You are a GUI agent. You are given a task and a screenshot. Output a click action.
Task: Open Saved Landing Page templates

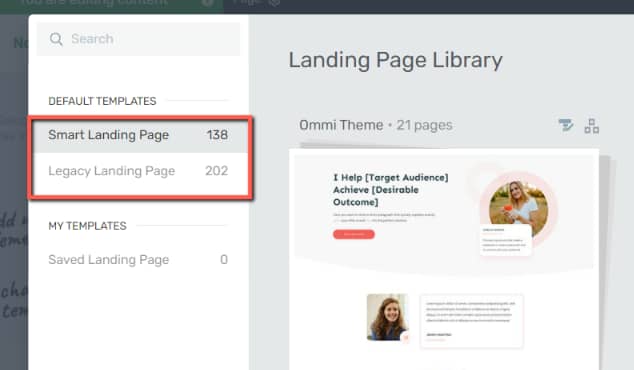click(x=138, y=260)
